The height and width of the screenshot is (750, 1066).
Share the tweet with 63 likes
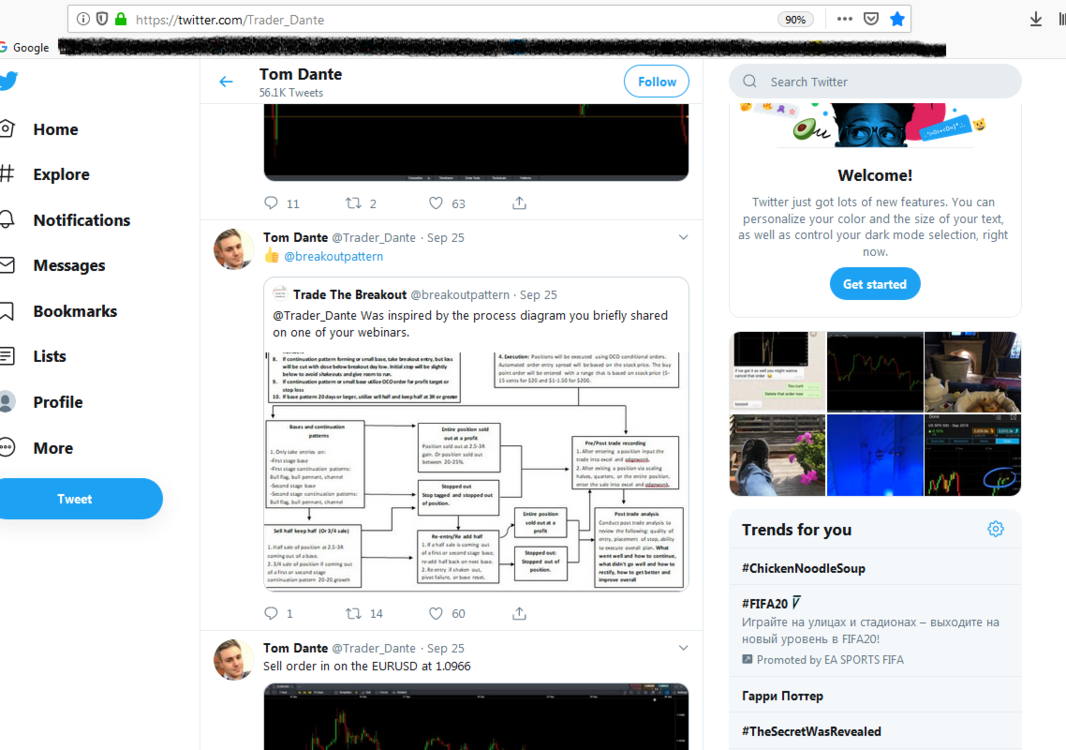click(519, 203)
